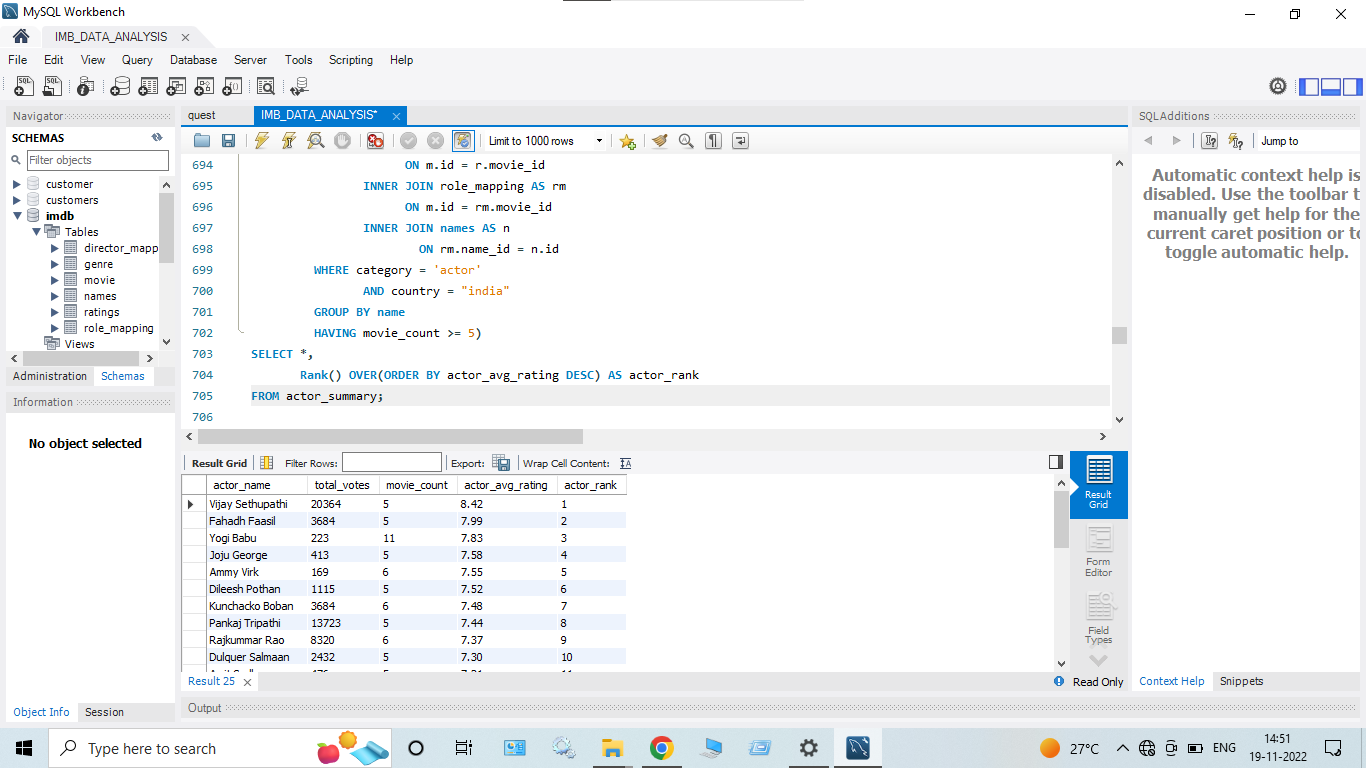Select the Beautify Script broom icon

tap(659, 140)
